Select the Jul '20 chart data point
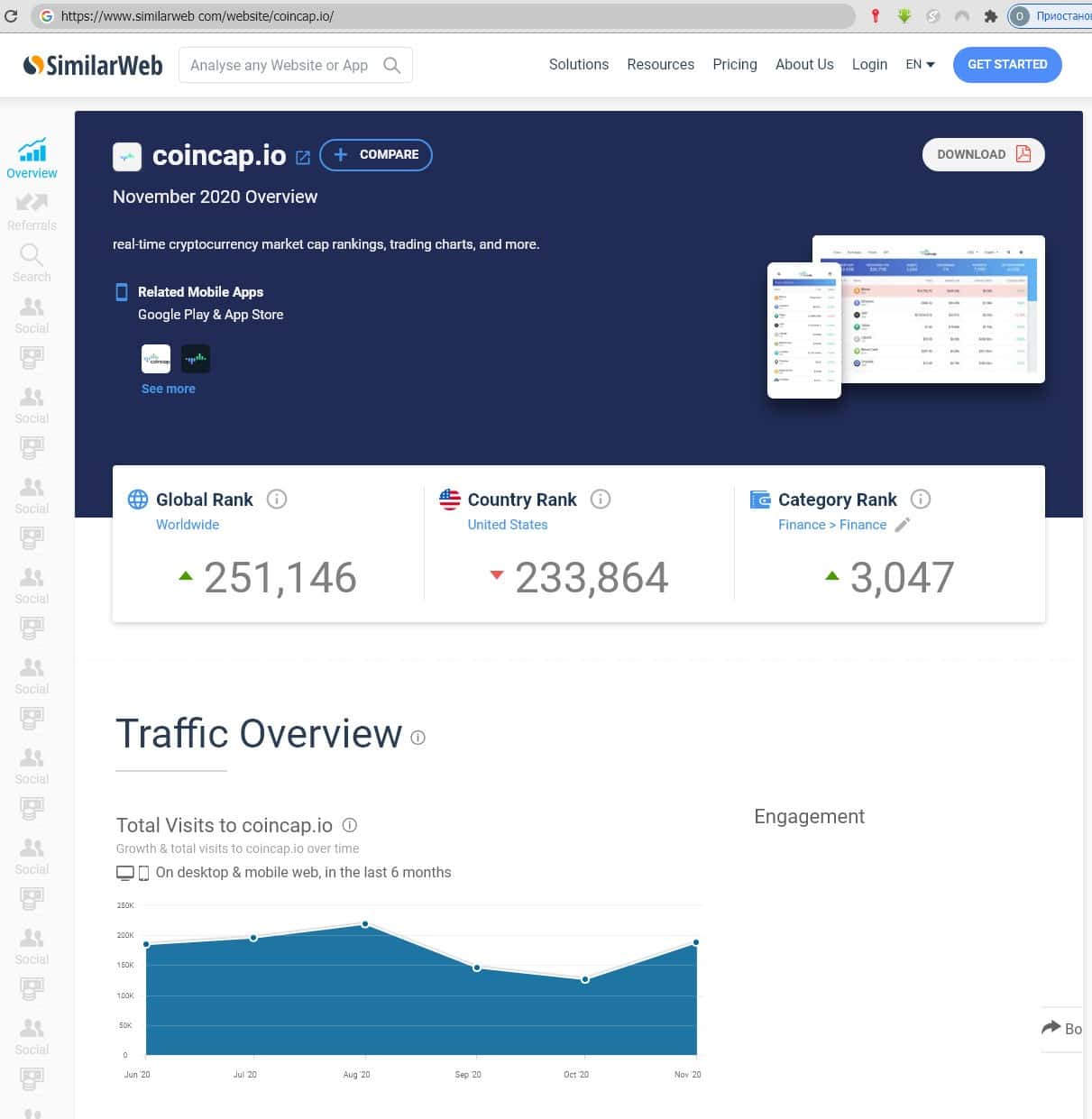 pyautogui.click(x=253, y=938)
